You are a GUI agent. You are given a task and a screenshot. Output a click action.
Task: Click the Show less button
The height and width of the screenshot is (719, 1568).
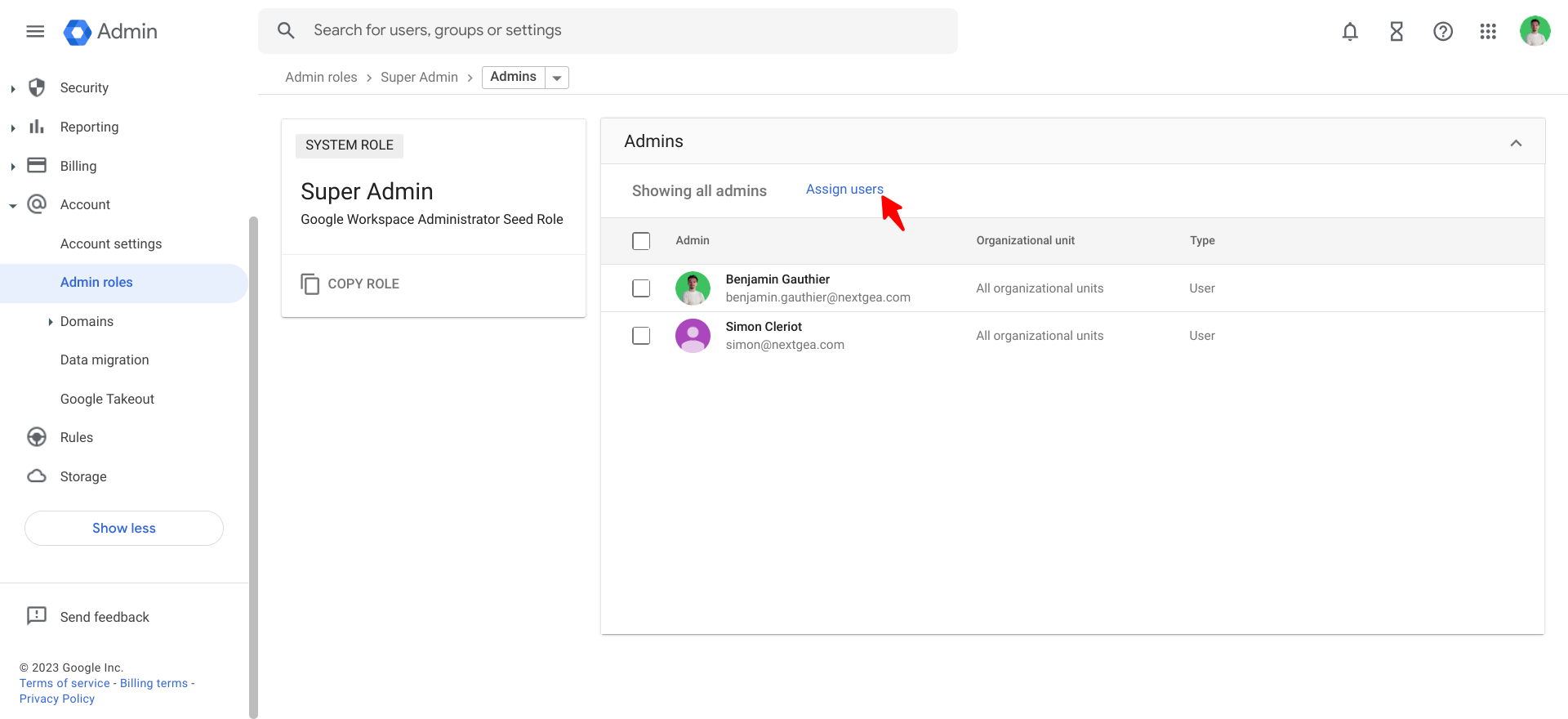[124, 528]
